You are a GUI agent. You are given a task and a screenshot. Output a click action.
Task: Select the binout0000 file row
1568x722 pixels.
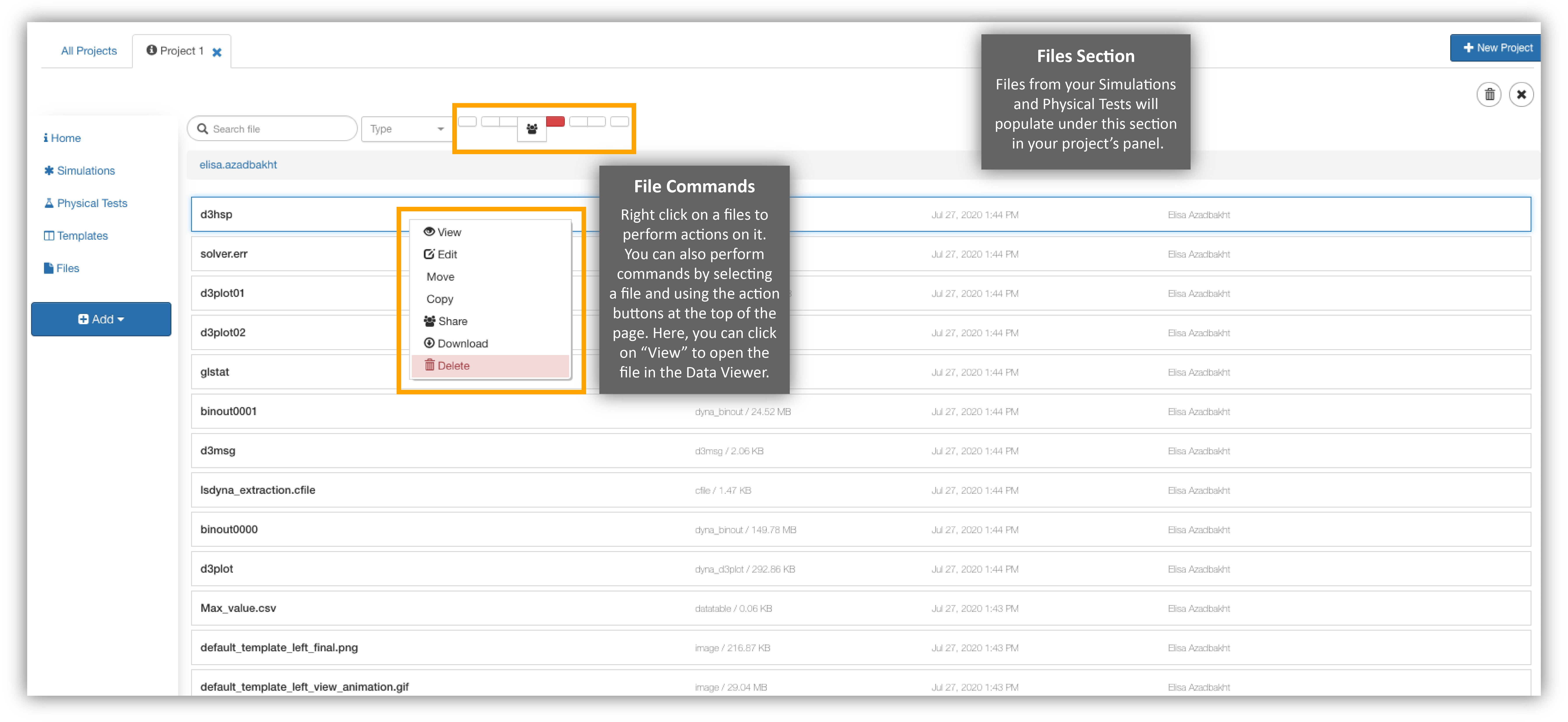[x=861, y=529]
